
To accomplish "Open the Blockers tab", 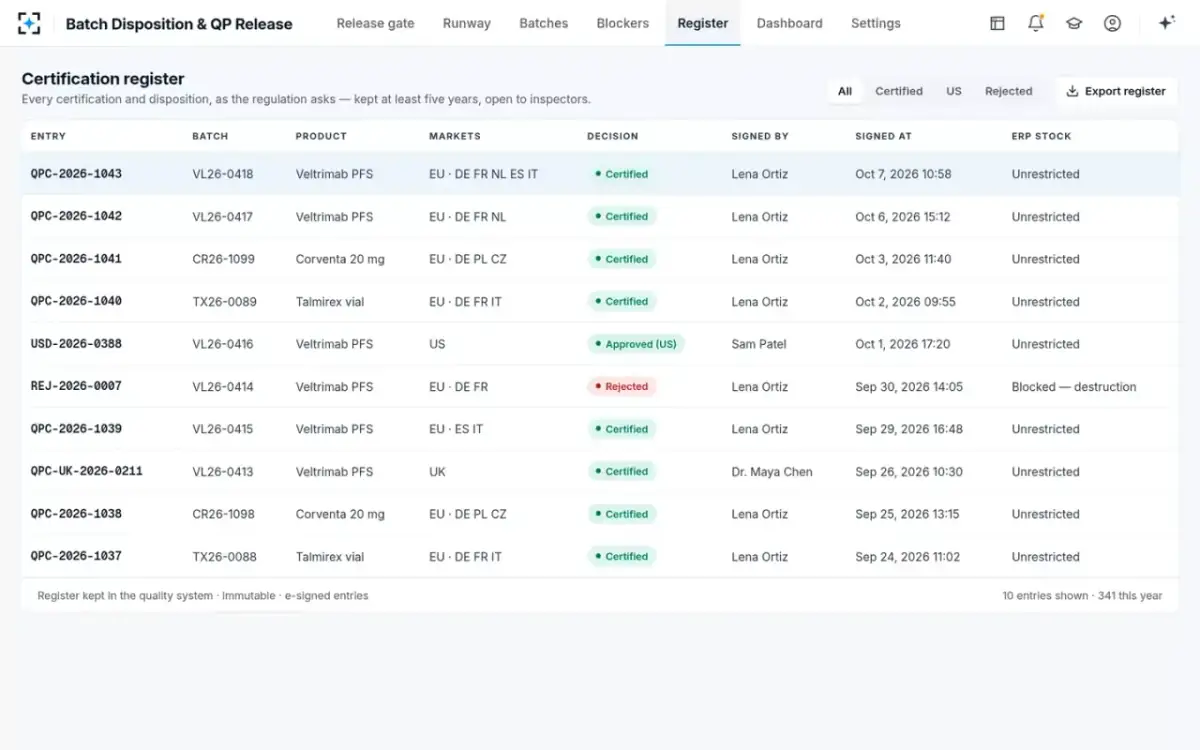I will pyautogui.click(x=622, y=23).
